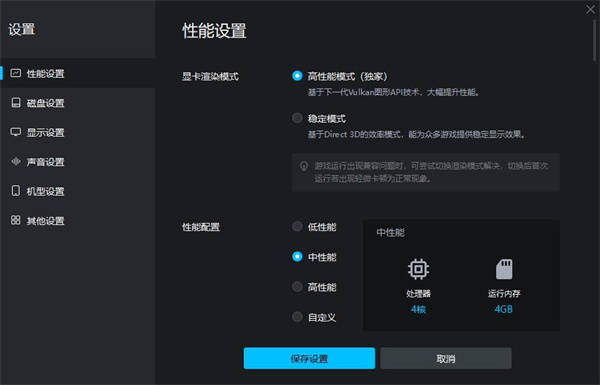The width and height of the screenshot is (600, 385).
Task: Click the 显示设置 monitor icon
Action: (x=16, y=132)
